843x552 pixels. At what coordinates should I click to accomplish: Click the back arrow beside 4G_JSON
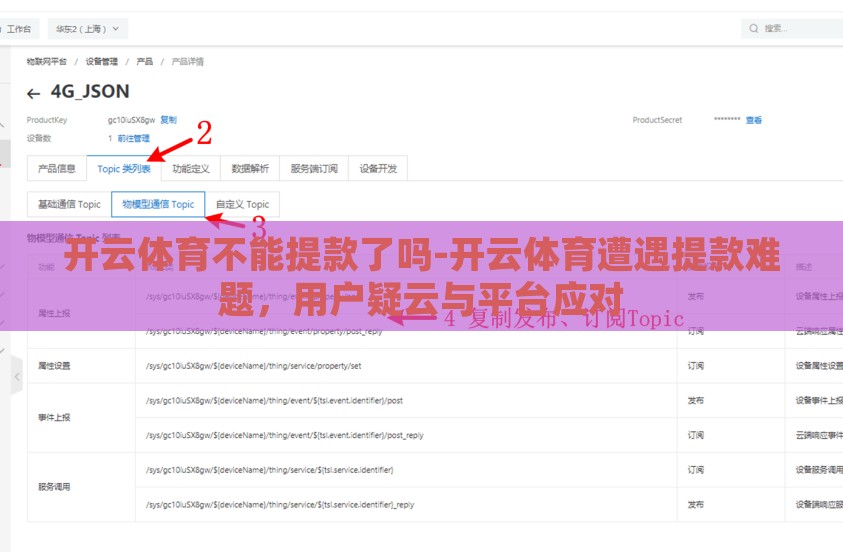(33, 94)
